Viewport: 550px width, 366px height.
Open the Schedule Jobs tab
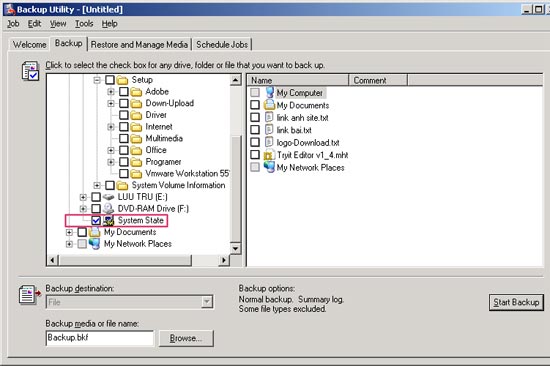(222, 45)
